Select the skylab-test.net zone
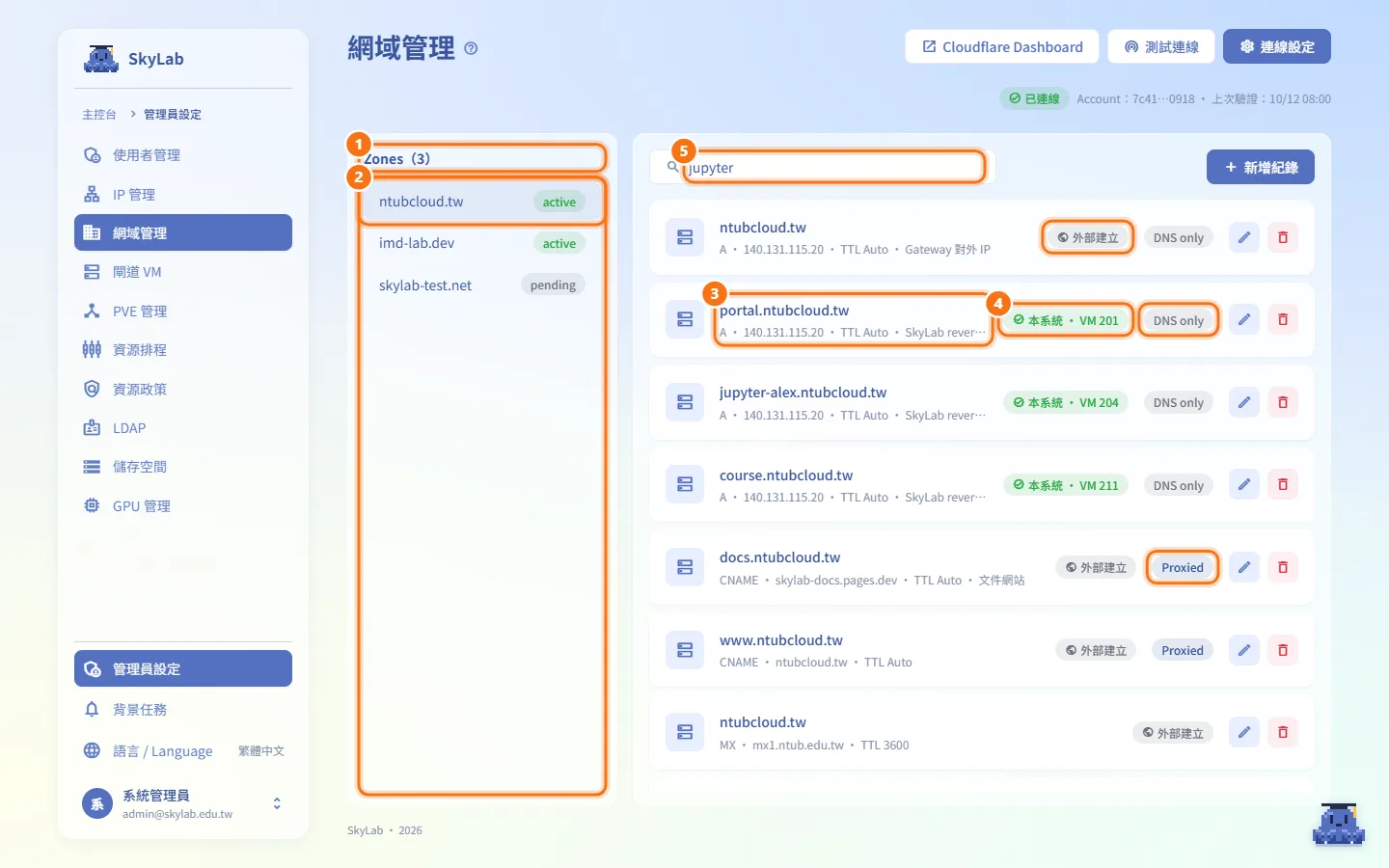The image size is (1389, 868). 481,285
